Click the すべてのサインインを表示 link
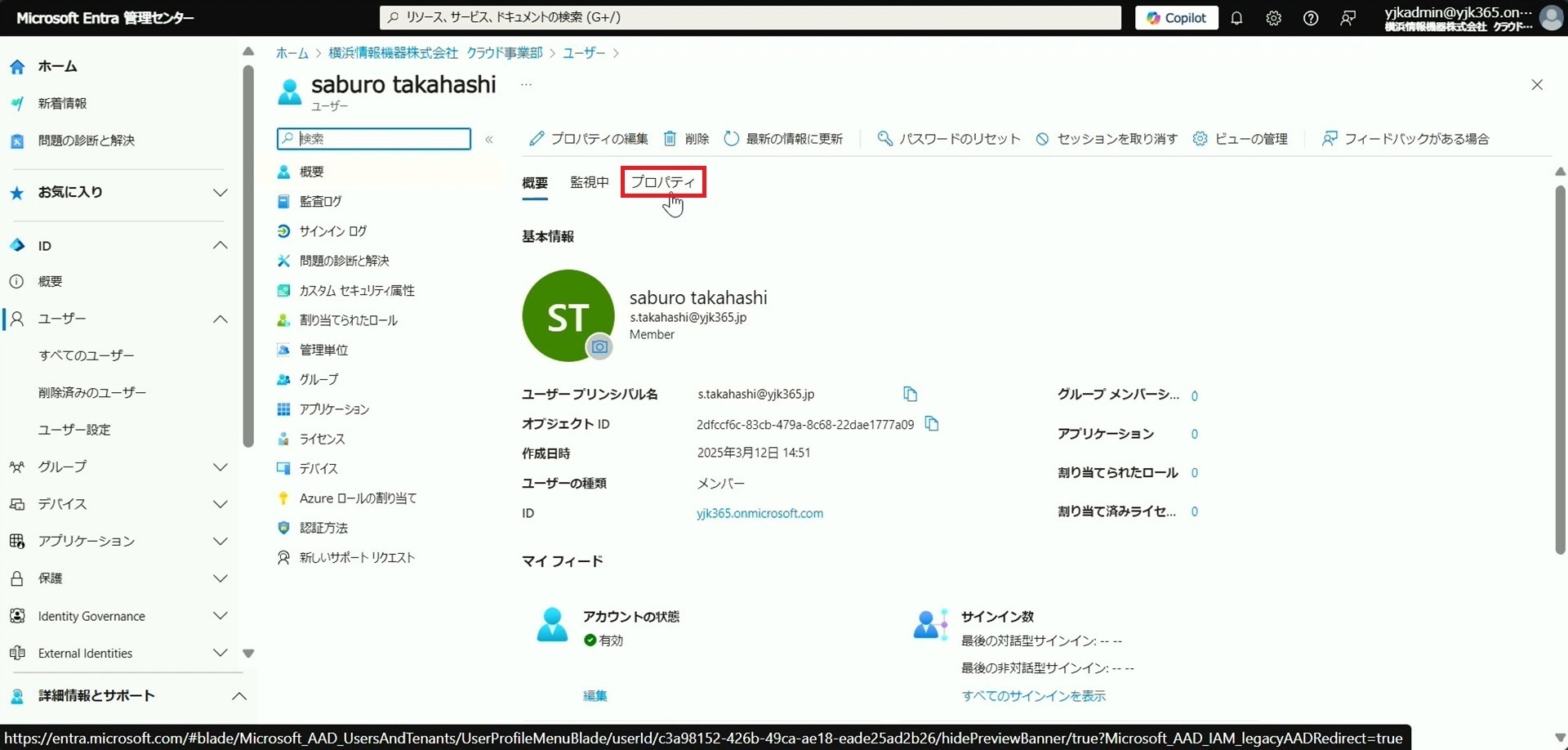This screenshot has width=1568, height=750. (x=1033, y=696)
